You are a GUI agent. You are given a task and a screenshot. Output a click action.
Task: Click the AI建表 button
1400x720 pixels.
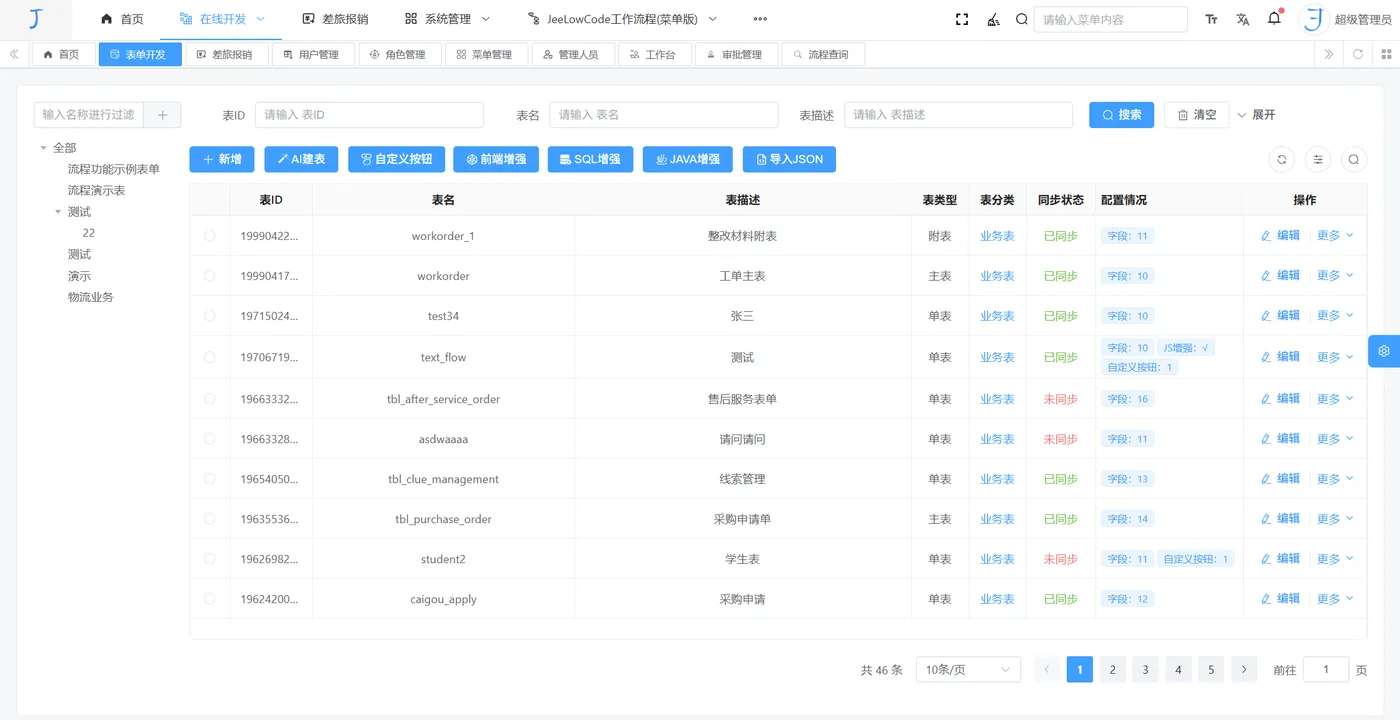tap(301, 159)
